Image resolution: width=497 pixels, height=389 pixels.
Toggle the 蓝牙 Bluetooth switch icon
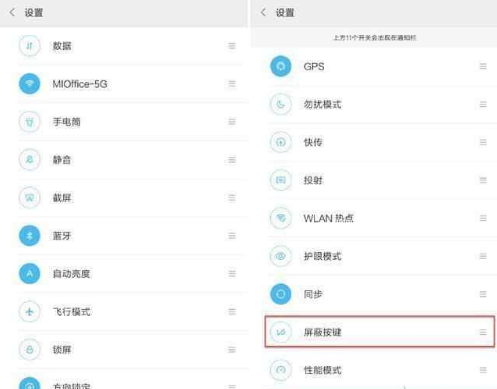(30, 236)
